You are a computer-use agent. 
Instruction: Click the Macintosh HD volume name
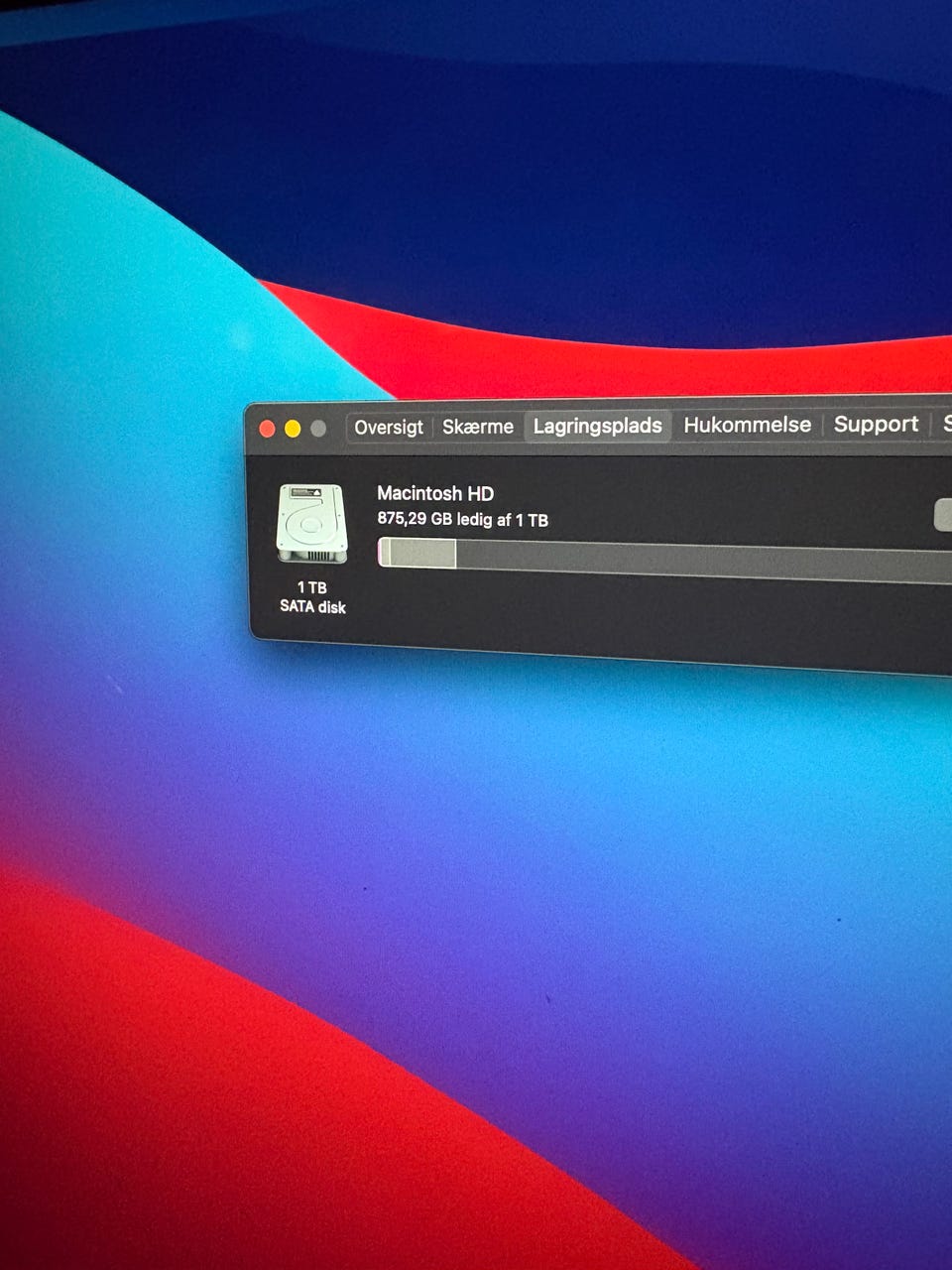pyautogui.click(x=435, y=493)
